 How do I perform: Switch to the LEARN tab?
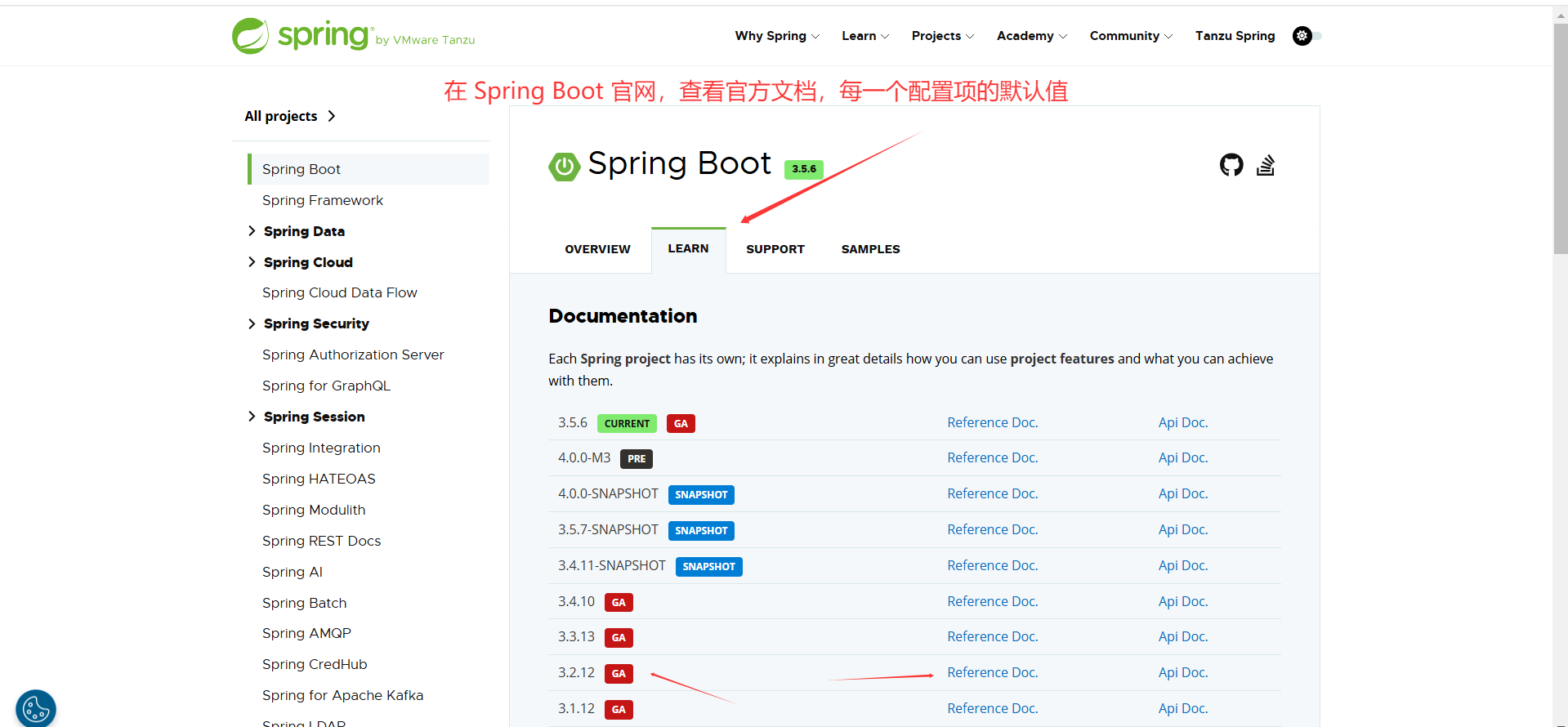(688, 249)
